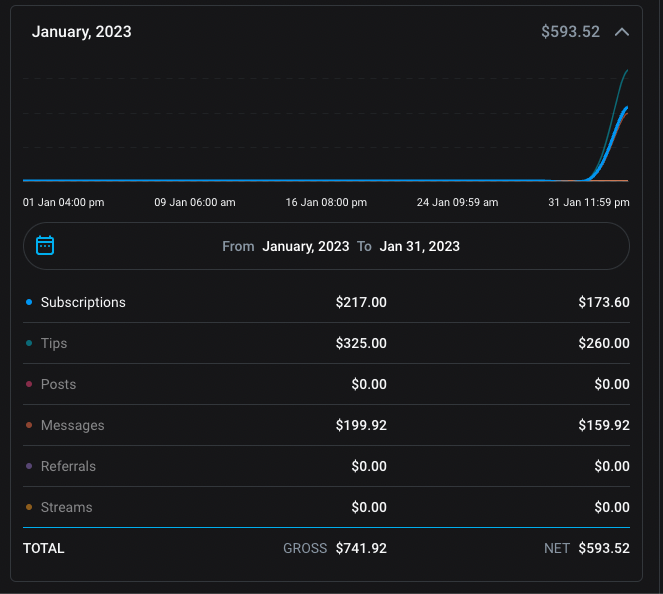Click the January, 2023 section title
The image size is (663, 594).
pyautogui.click(x=82, y=32)
